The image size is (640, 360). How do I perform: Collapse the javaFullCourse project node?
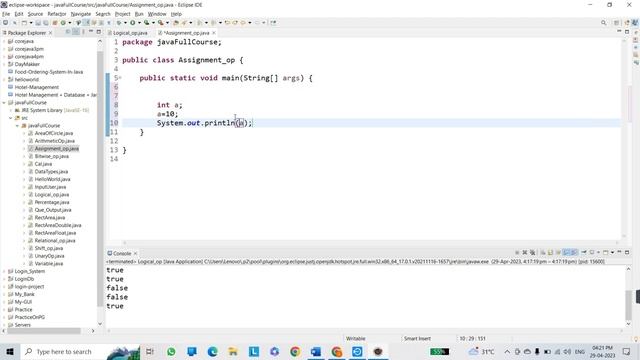pyautogui.click(x=4, y=102)
